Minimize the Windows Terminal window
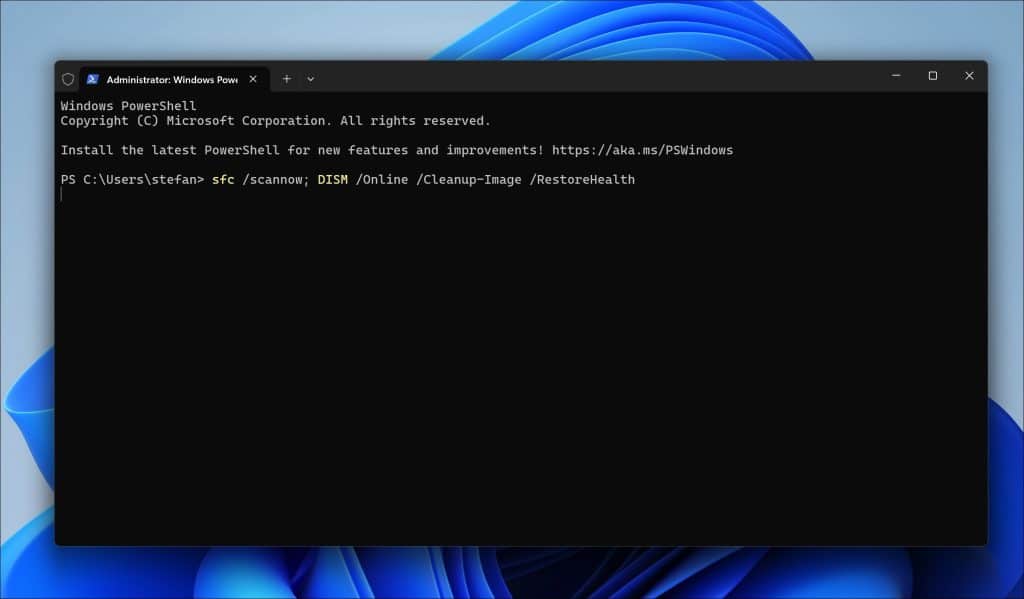 [x=896, y=76]
